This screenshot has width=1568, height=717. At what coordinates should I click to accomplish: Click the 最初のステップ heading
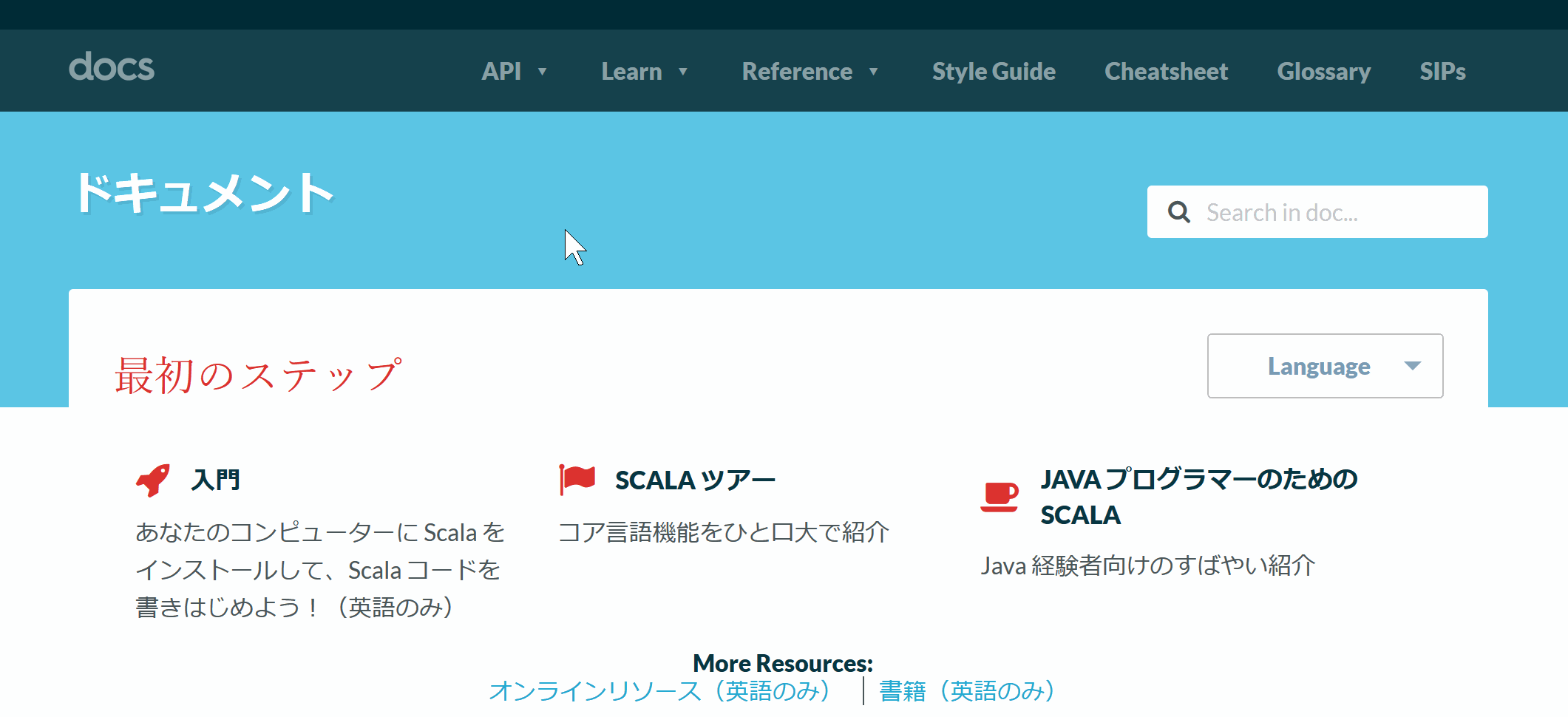pyautogui.click(x=258, y=375)
